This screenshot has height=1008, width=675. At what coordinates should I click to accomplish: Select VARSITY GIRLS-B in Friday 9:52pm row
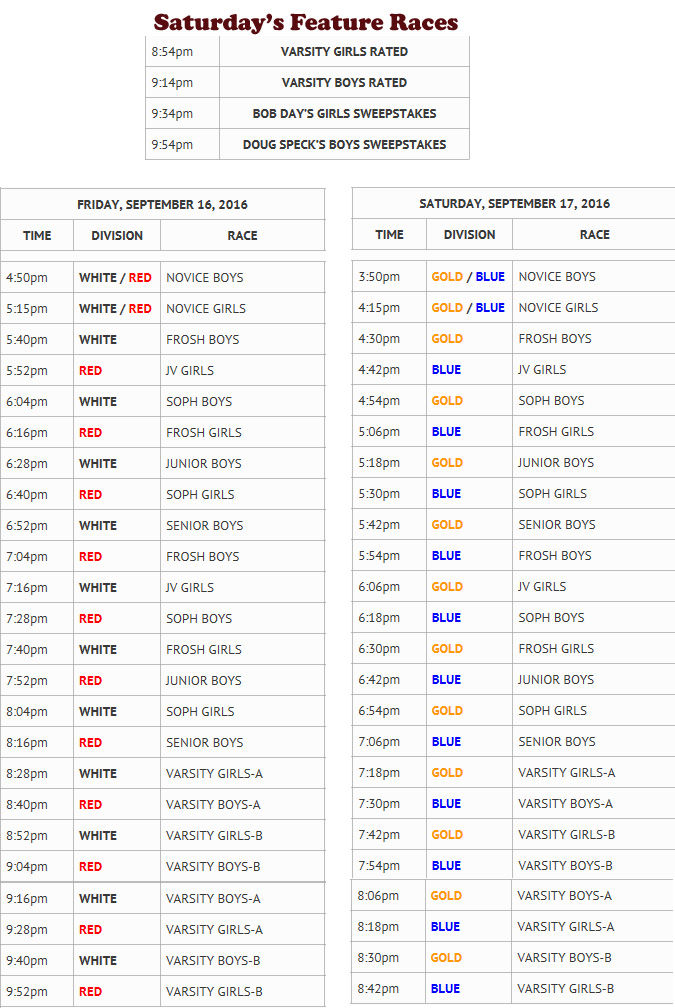tap(214, 991)
